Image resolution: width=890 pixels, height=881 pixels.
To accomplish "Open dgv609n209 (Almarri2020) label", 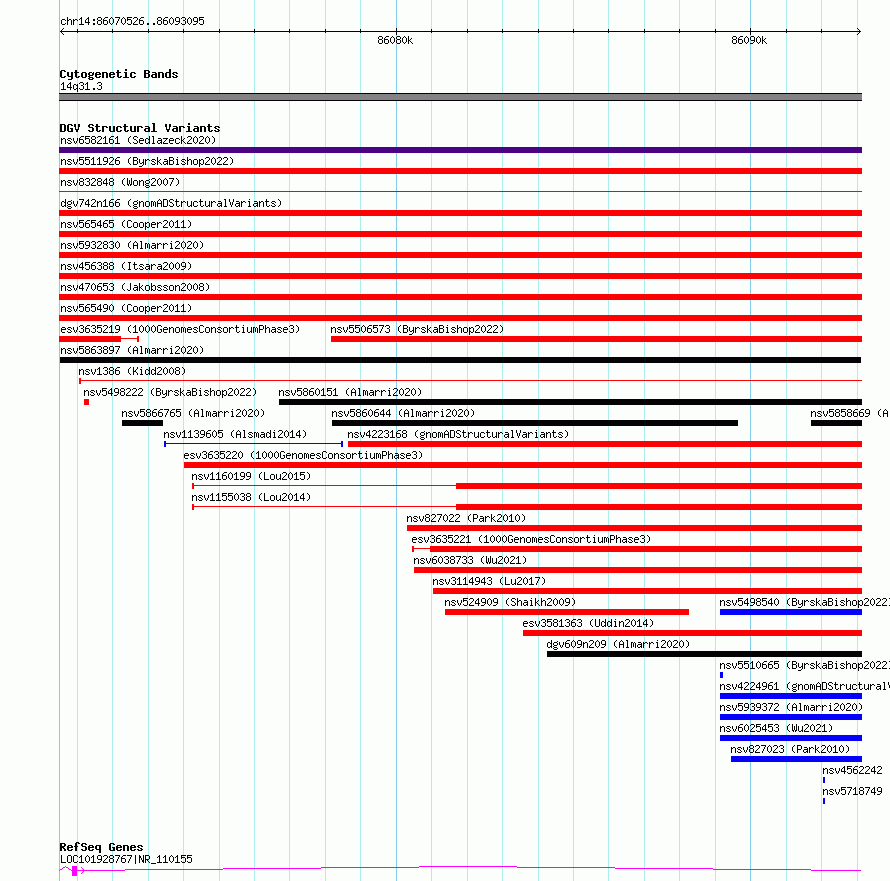I will coord(618,644).
